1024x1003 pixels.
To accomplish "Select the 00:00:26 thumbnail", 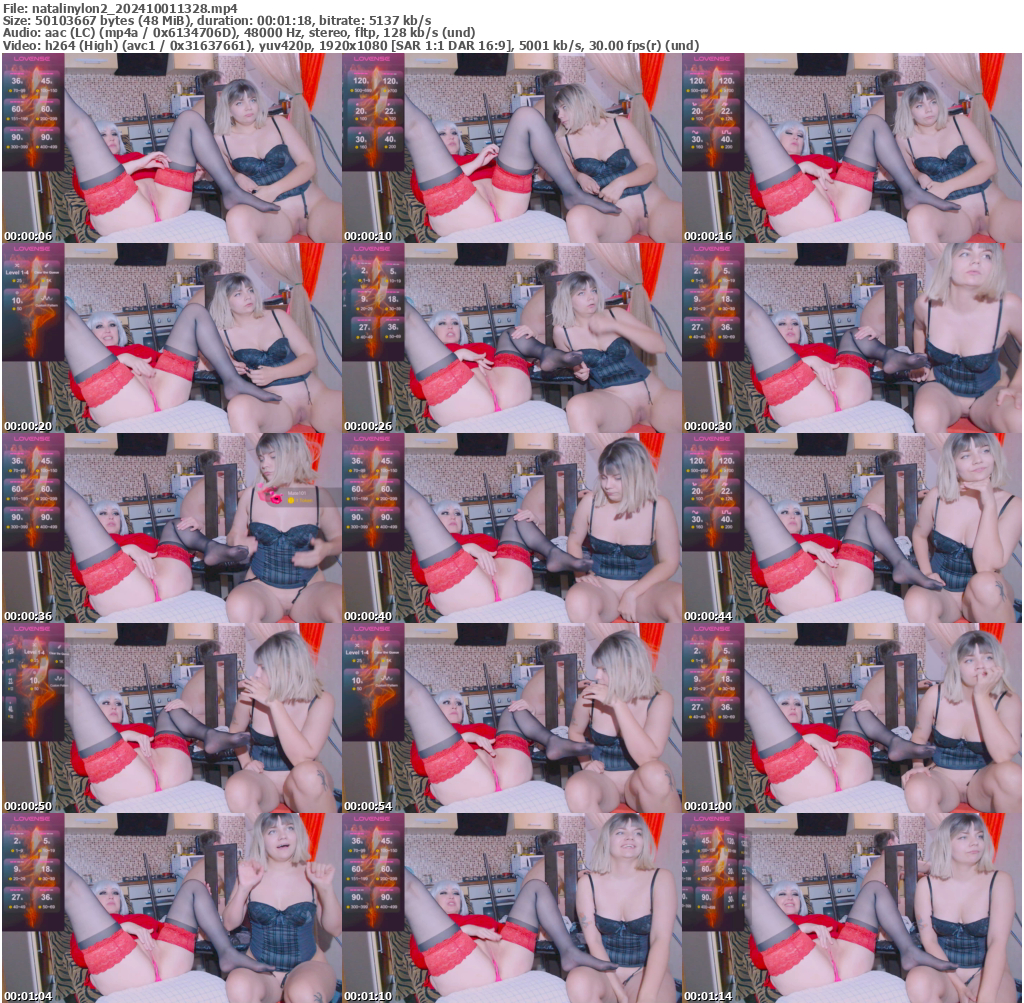I will [511, 338].
